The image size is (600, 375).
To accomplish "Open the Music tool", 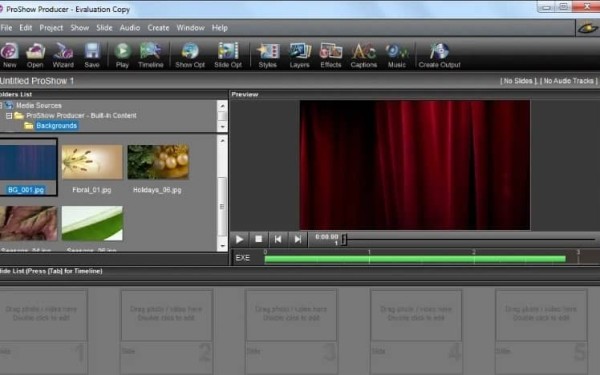I will [x=397, y=55].
